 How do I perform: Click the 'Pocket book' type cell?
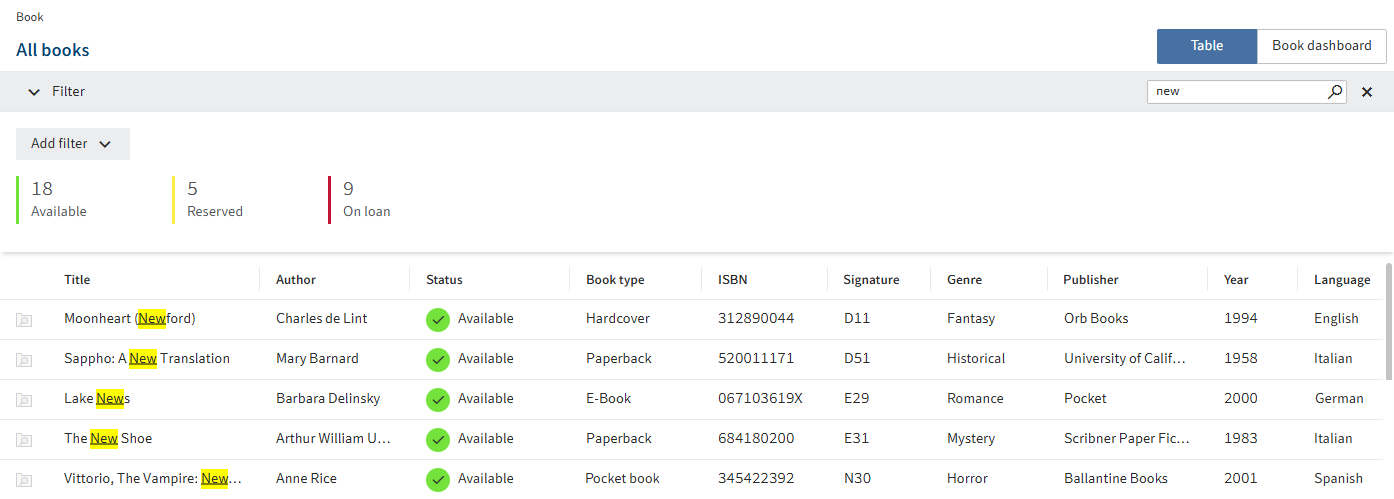coord(622,479)
